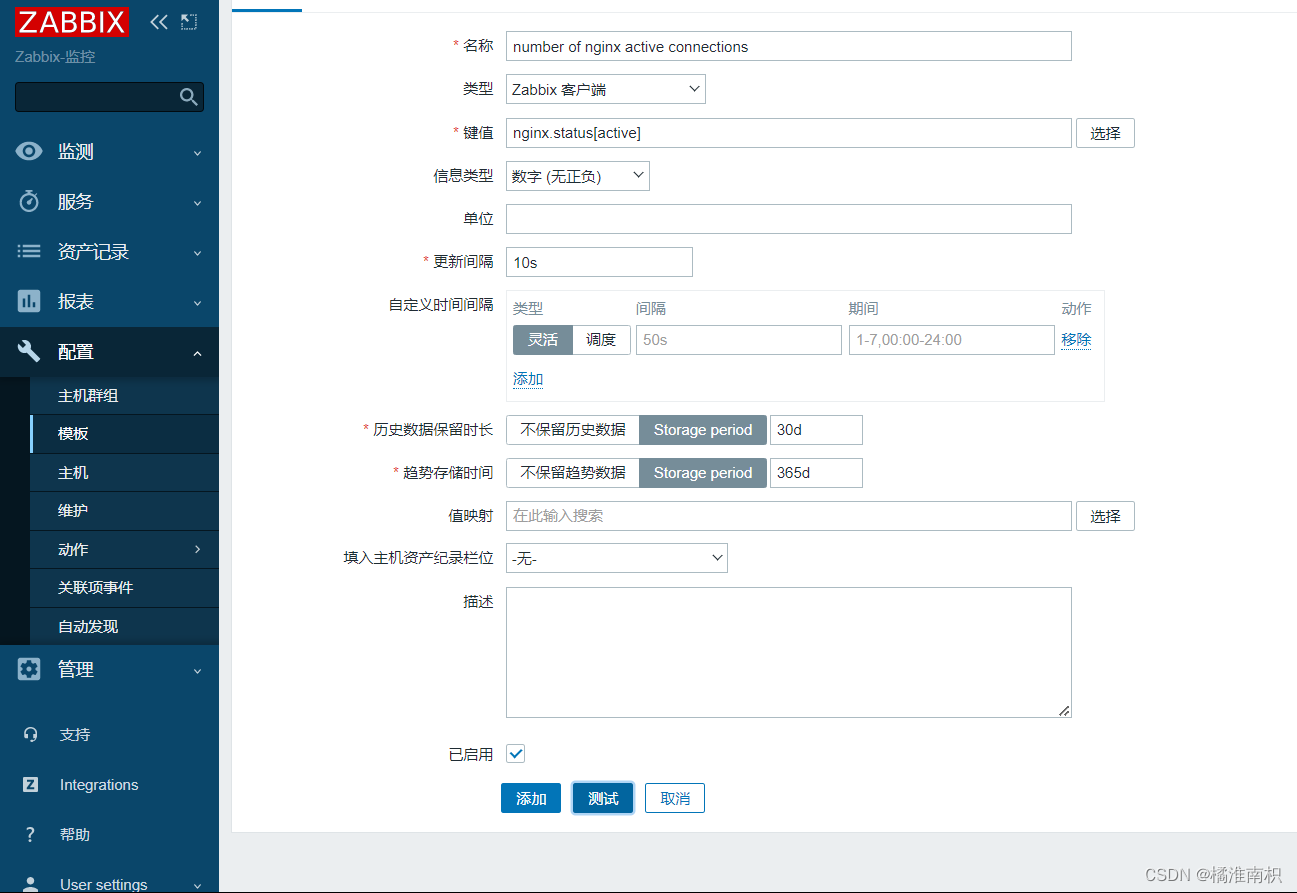Click the trend period 365d field
The width and height of the screenshot is (1297, 893).
(x=816, y=473)
